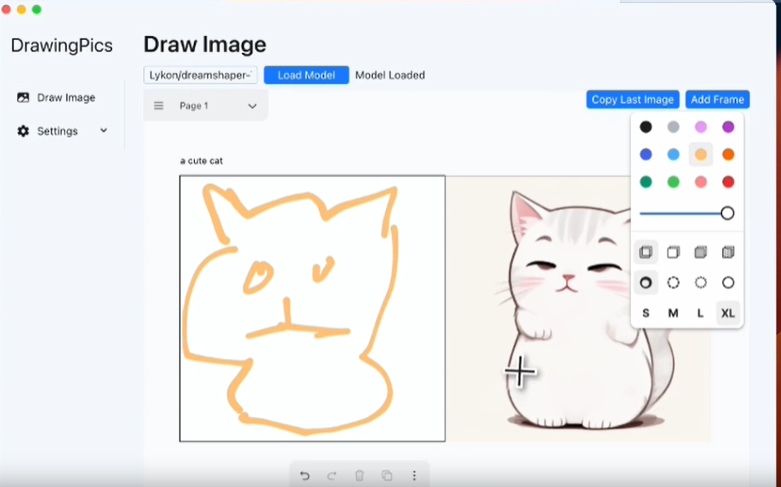The height and width of the screenshot is (487, 781).
Task: Click the trash delete icon
Action: point(359,476)
